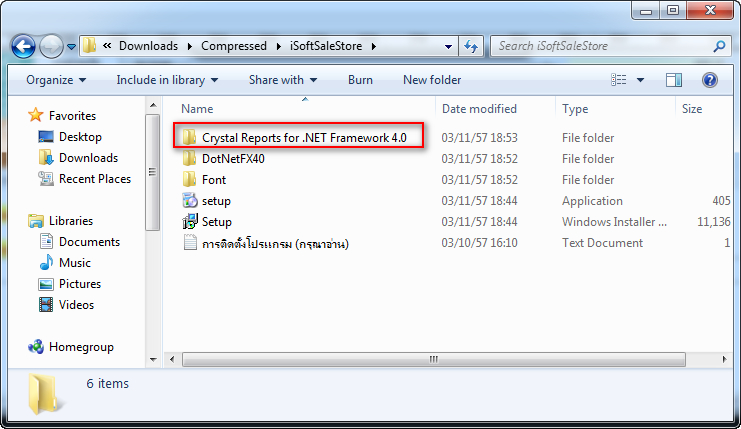Image resolution: width=741 pixels, height=429 pixels.
Task: Click the horizontal scrollbar thumb
Action: (433, 360)
